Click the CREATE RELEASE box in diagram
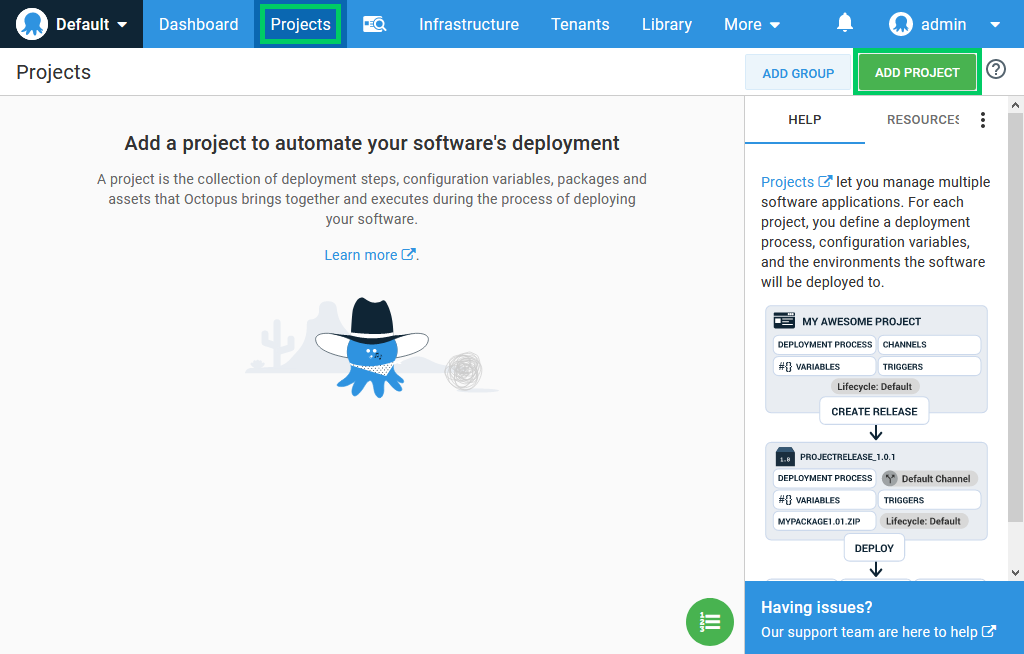 (874, 412)
